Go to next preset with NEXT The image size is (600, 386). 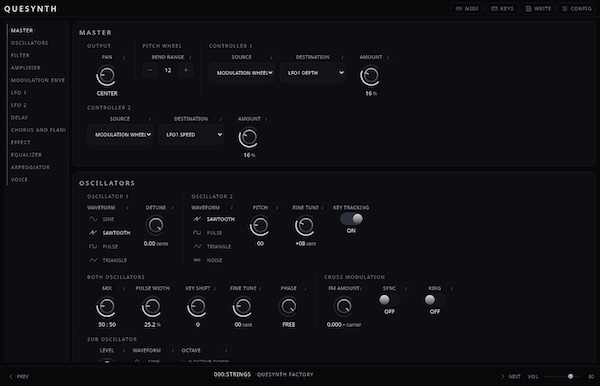pos(510,376)
